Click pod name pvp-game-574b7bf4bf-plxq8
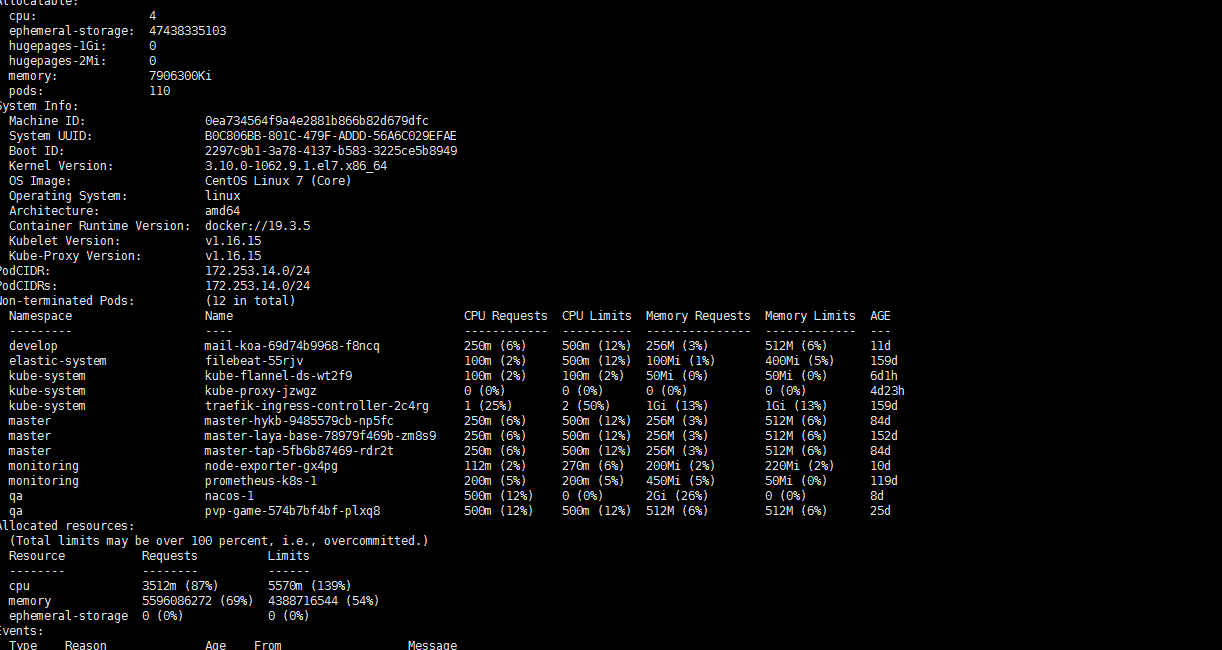 coord(292,511)
